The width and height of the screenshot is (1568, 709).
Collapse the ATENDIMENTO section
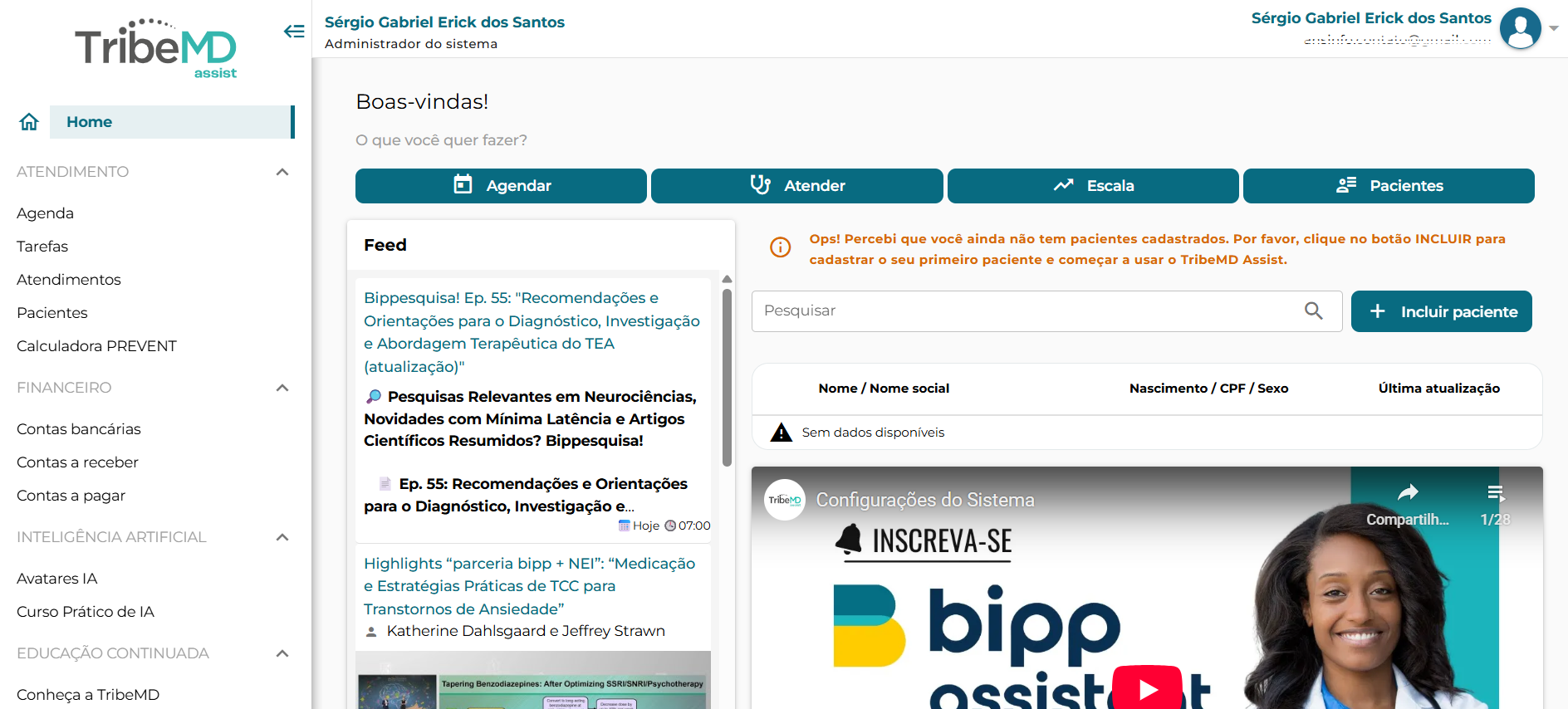coord(282,172)
